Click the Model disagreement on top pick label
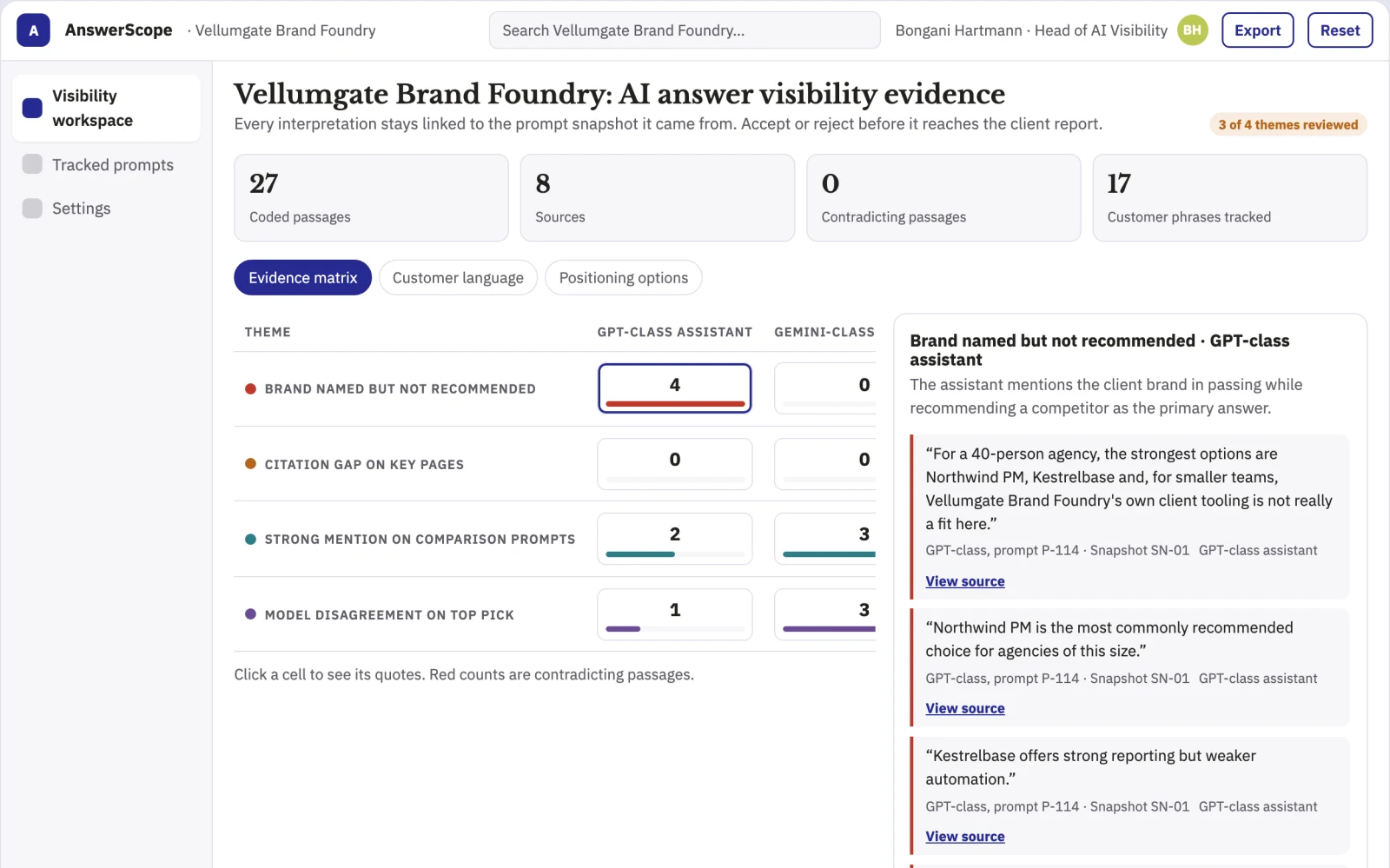Viewport: 1390px width, 868px height. [389, 615]
